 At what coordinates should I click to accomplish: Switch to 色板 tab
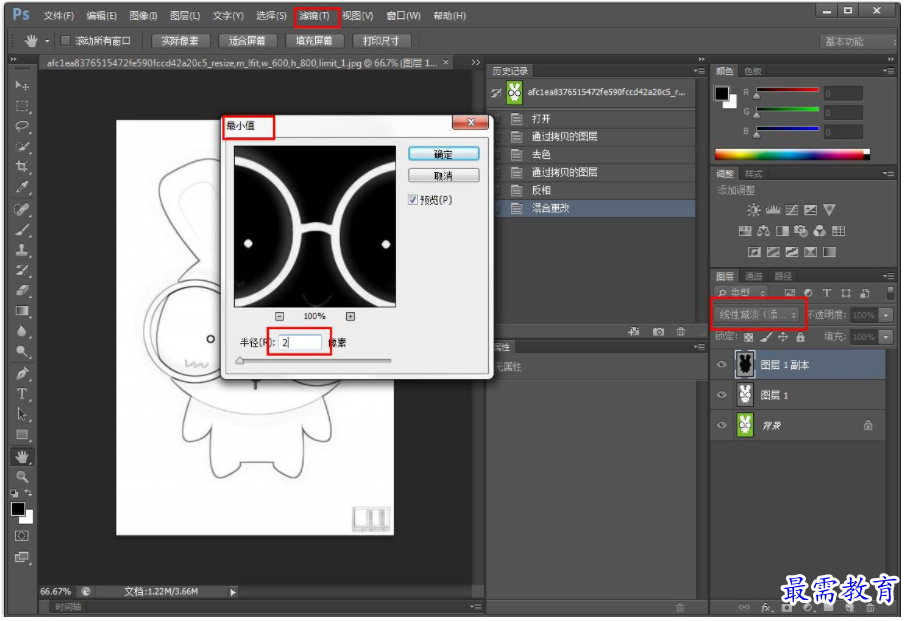click(x=753, y=71)
